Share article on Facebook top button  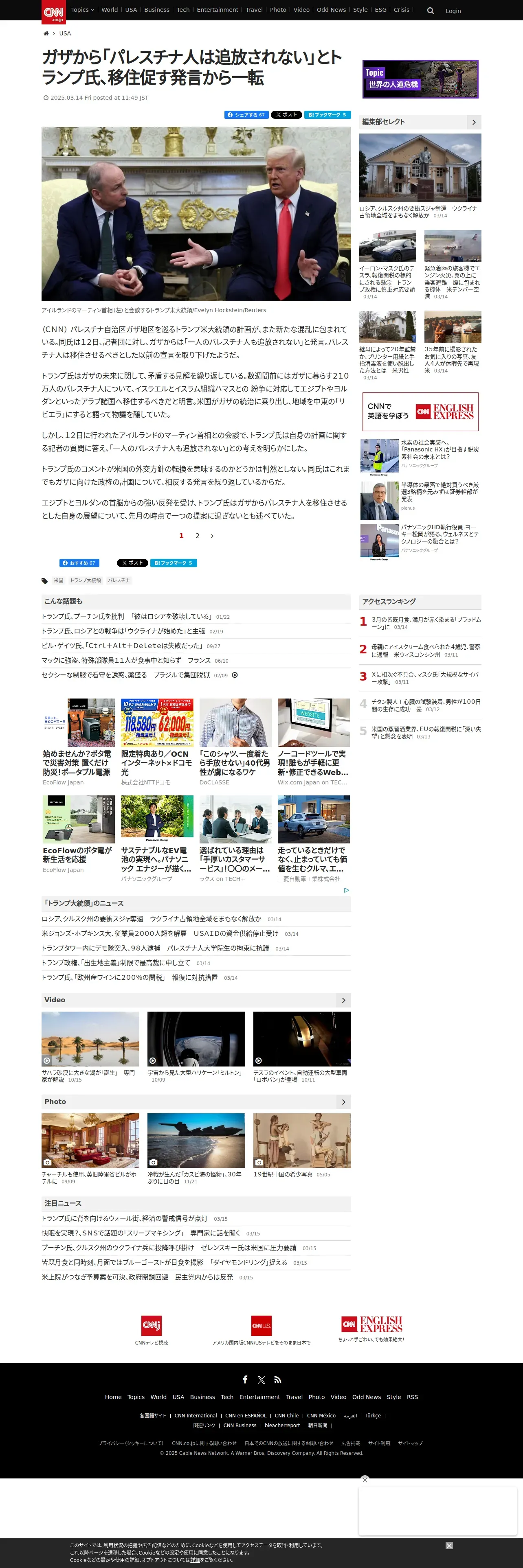(x=246, y=114)
